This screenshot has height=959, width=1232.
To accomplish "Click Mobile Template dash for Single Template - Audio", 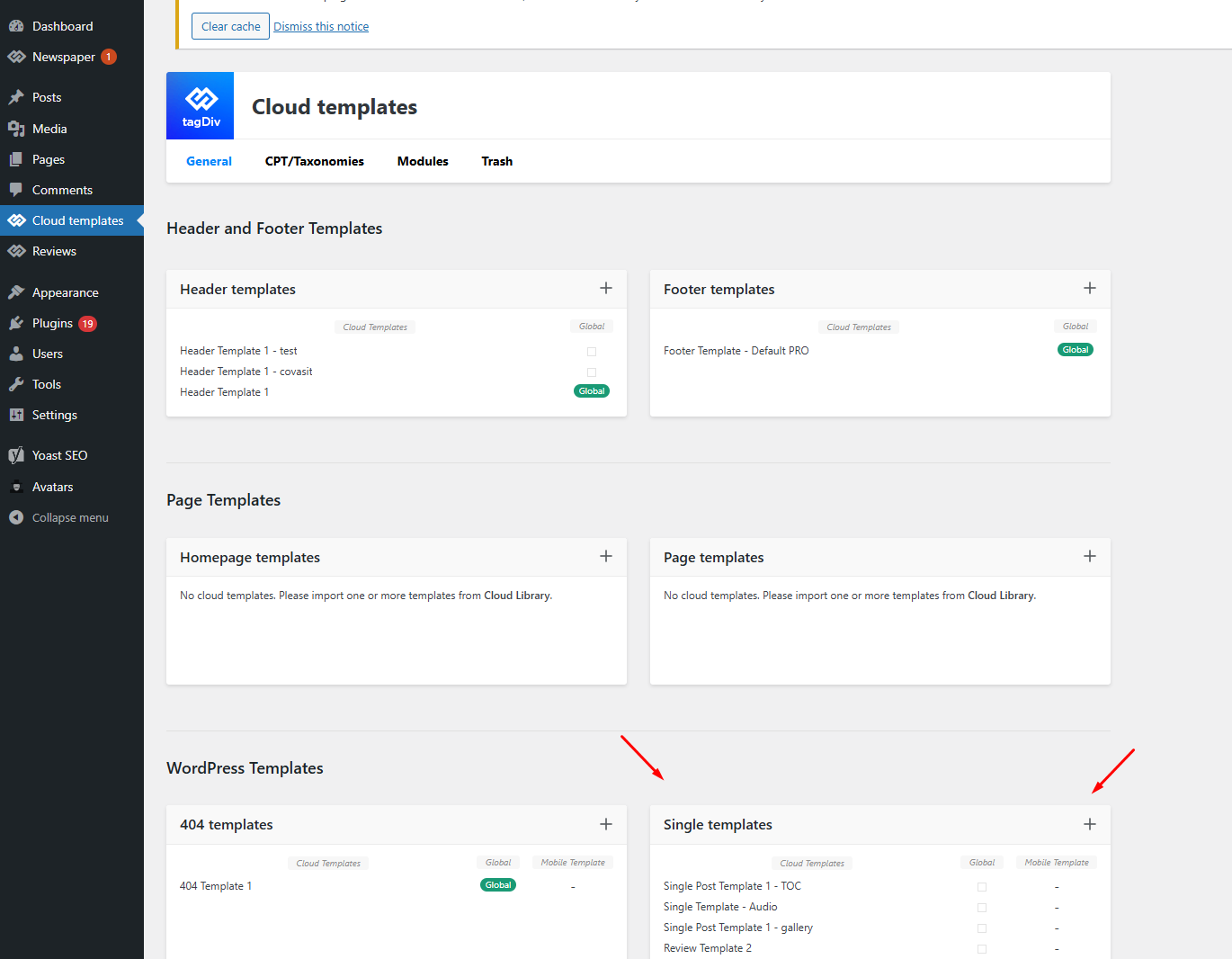I will click(x=1057, y=908).
